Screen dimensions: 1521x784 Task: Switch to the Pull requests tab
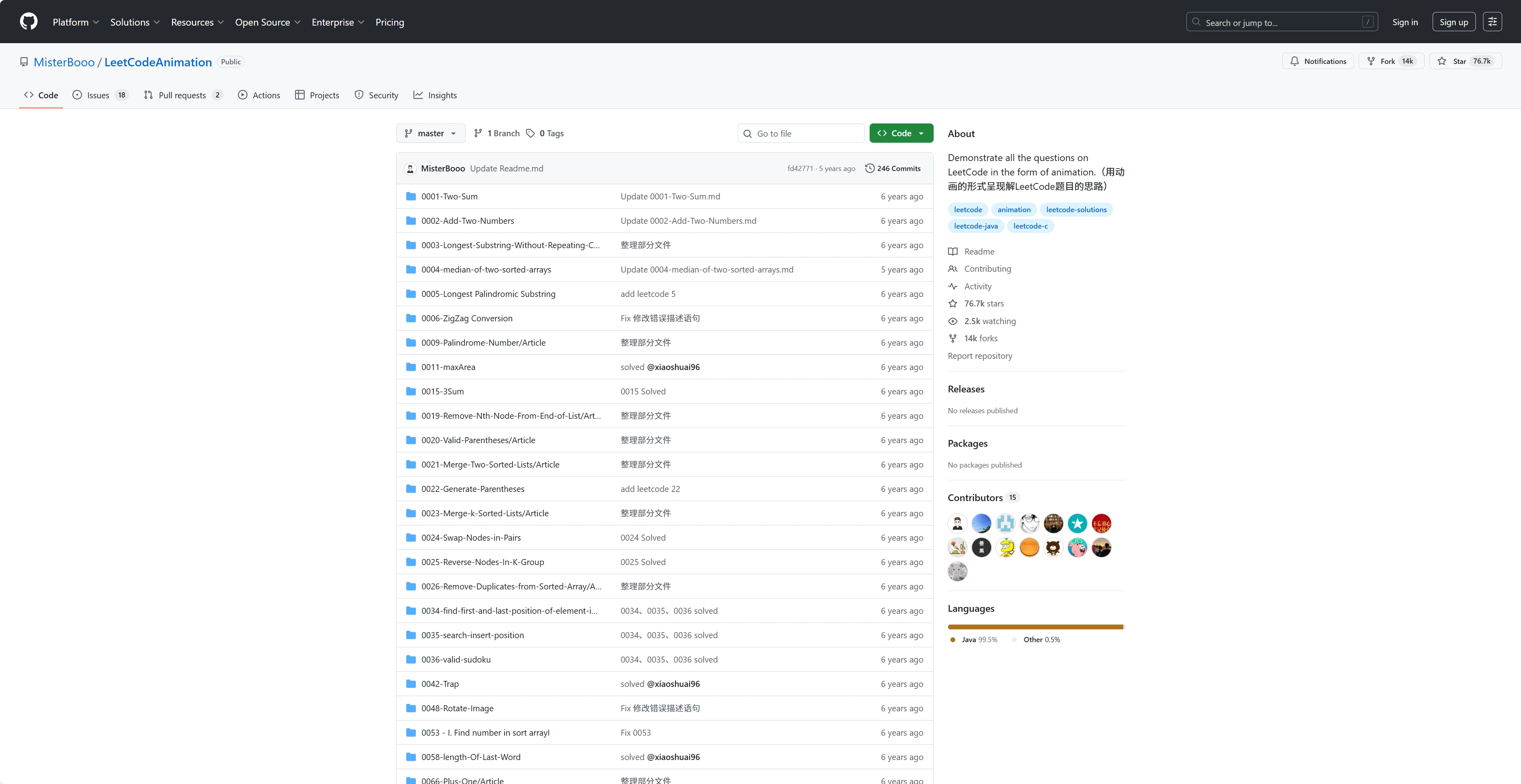(183, 95)
